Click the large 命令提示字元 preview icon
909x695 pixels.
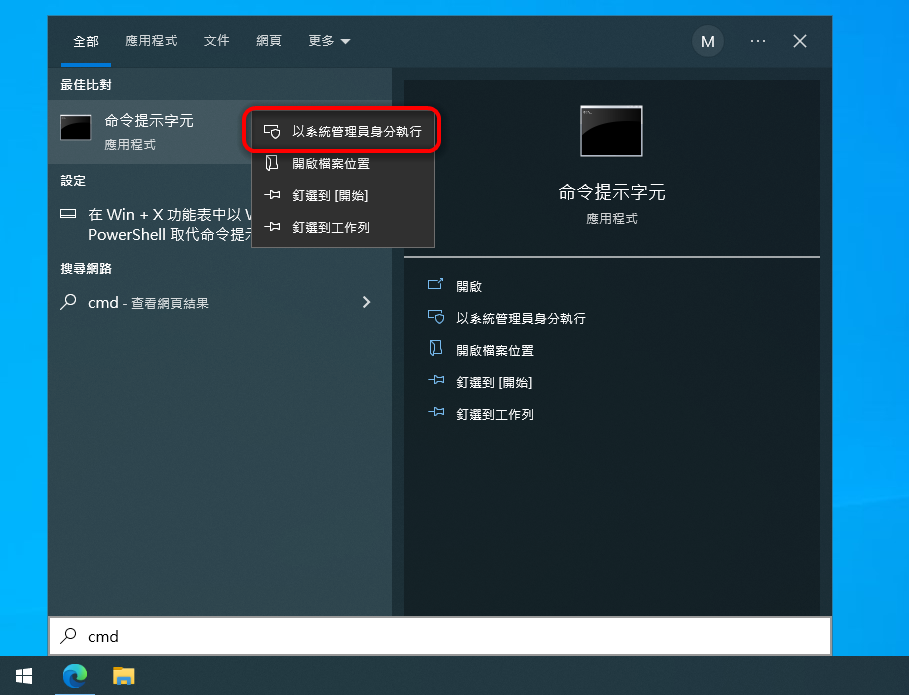pos(611,130)
